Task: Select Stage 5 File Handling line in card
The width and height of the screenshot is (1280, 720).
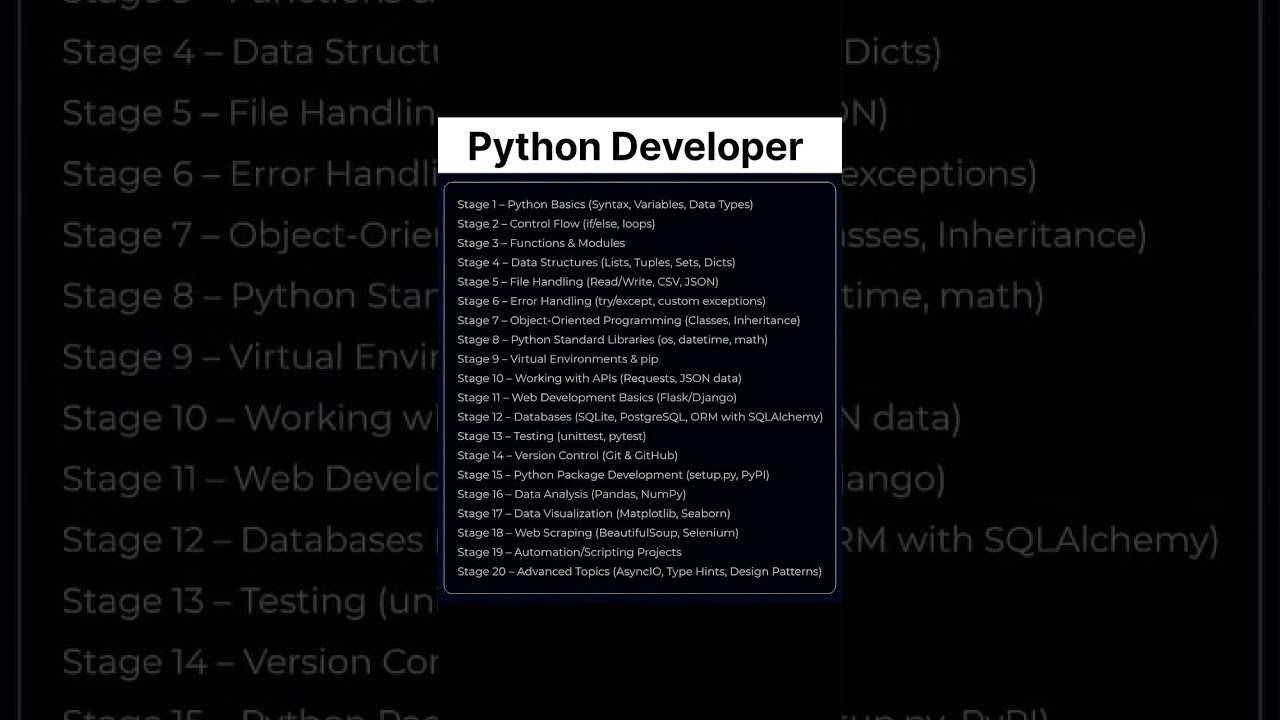Action: (x=588, y=282)
